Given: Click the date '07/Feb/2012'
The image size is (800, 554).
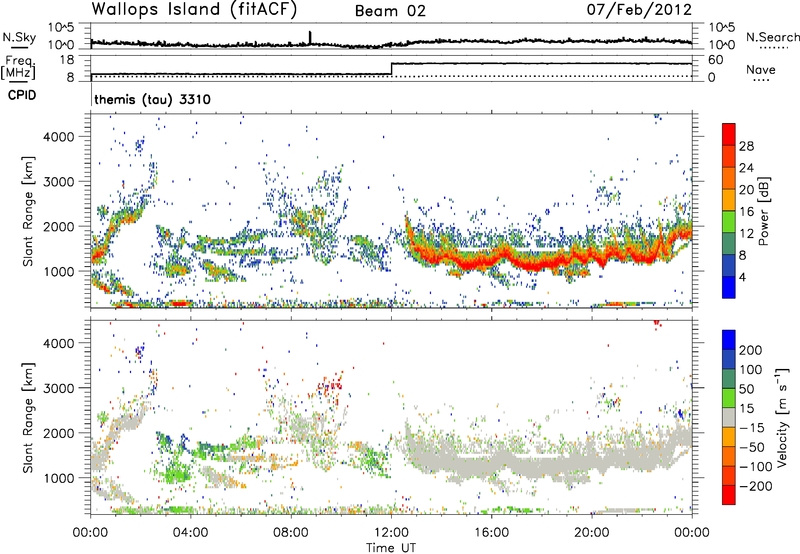Looking at the screenshot, I should pyautogui.click(x=639, y=10).
